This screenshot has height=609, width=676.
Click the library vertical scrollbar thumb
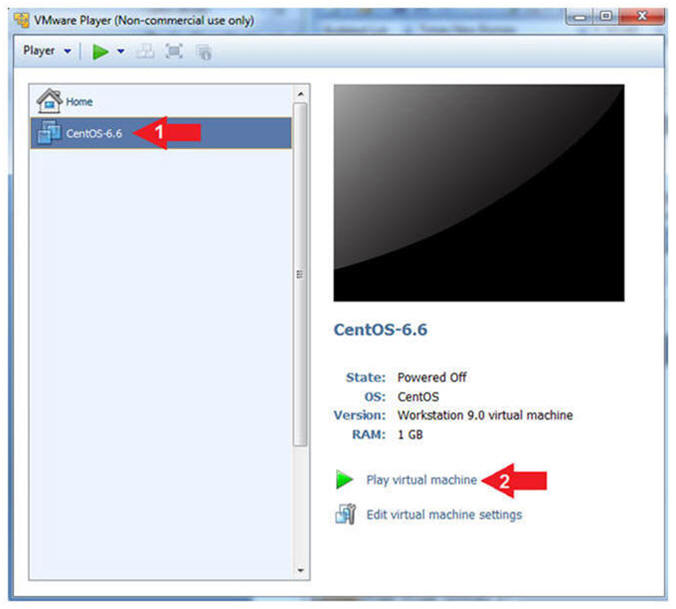pyautogui.click(x=300, y=274)
